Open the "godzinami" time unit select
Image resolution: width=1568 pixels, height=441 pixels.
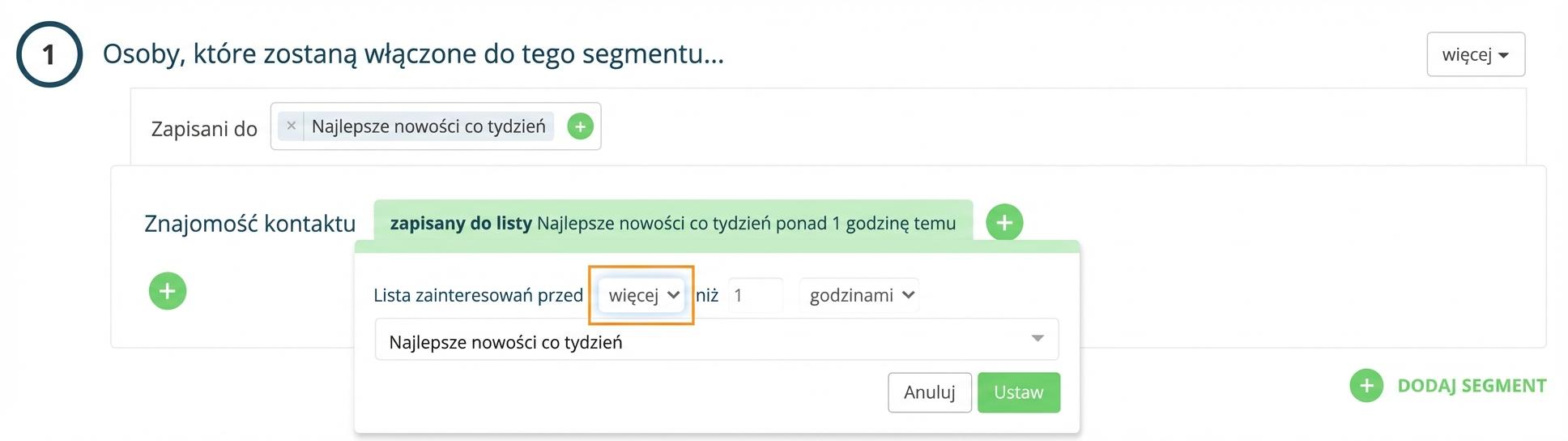pos(859,295)
